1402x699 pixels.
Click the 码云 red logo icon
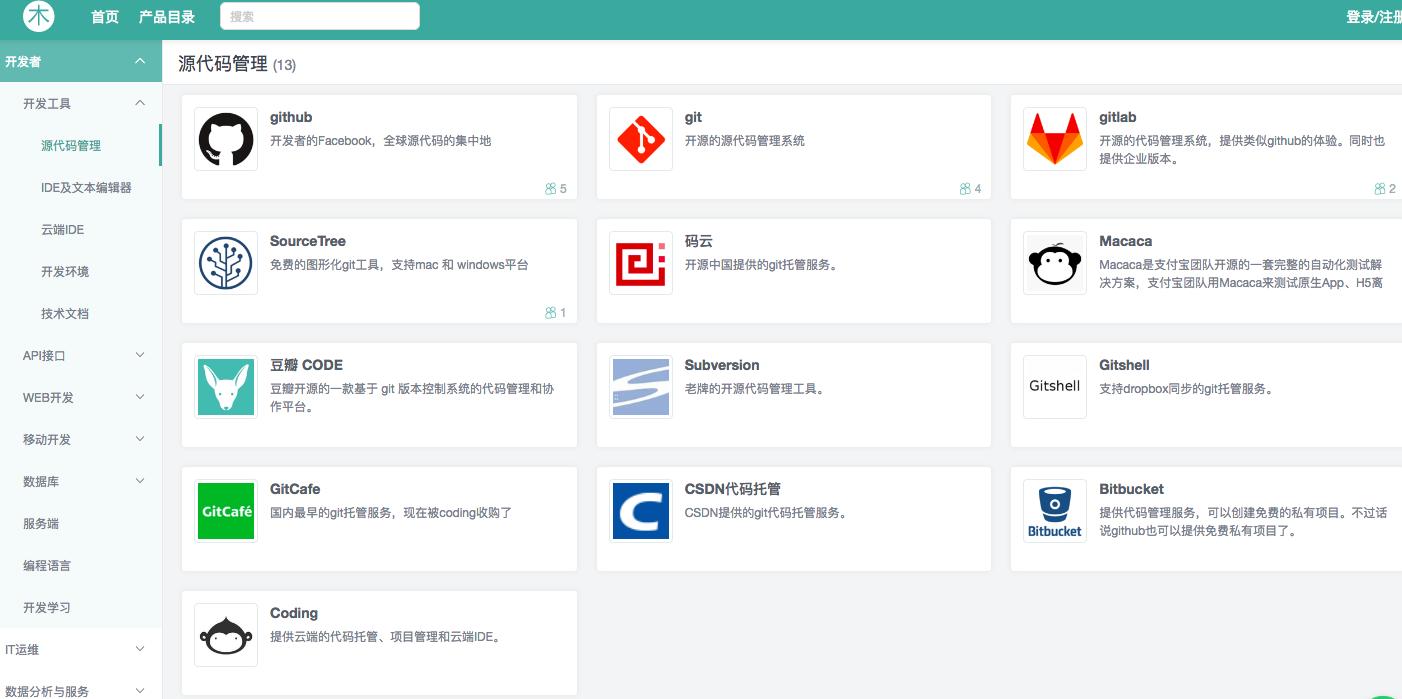pyautogui.click(x=640, y=263)
